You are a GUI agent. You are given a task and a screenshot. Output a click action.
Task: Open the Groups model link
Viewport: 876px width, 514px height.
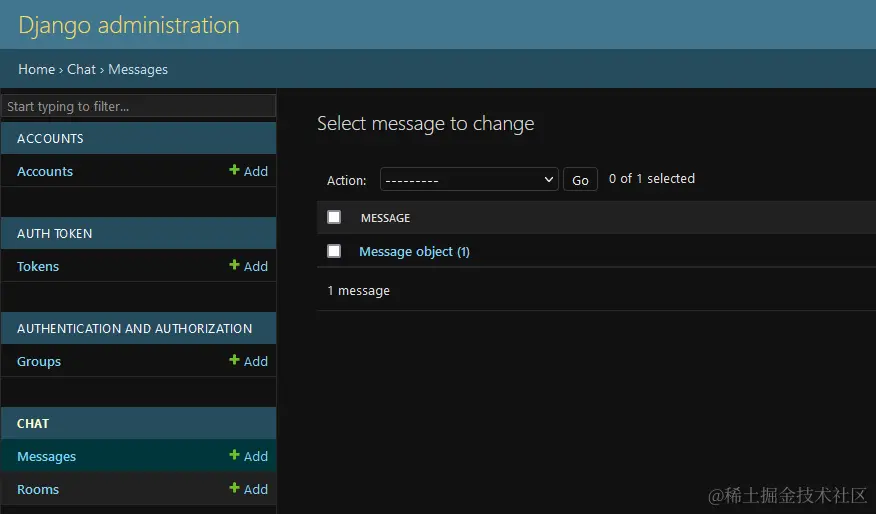[39, 361]
